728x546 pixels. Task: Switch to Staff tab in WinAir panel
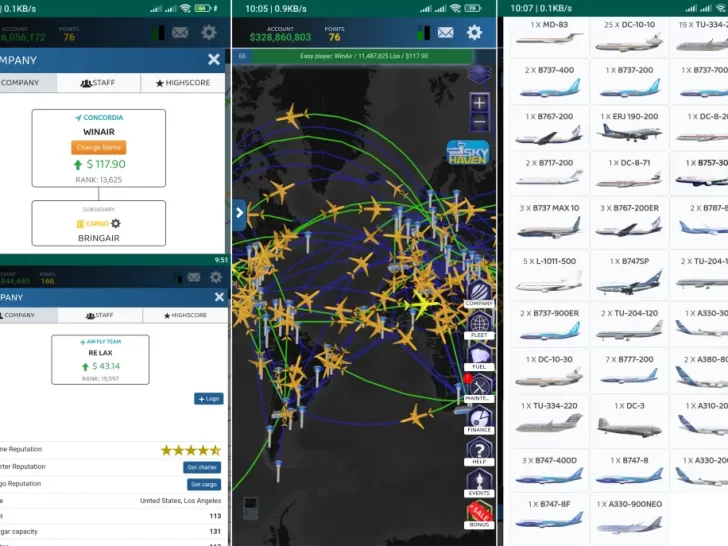click(x=98, y=83)
